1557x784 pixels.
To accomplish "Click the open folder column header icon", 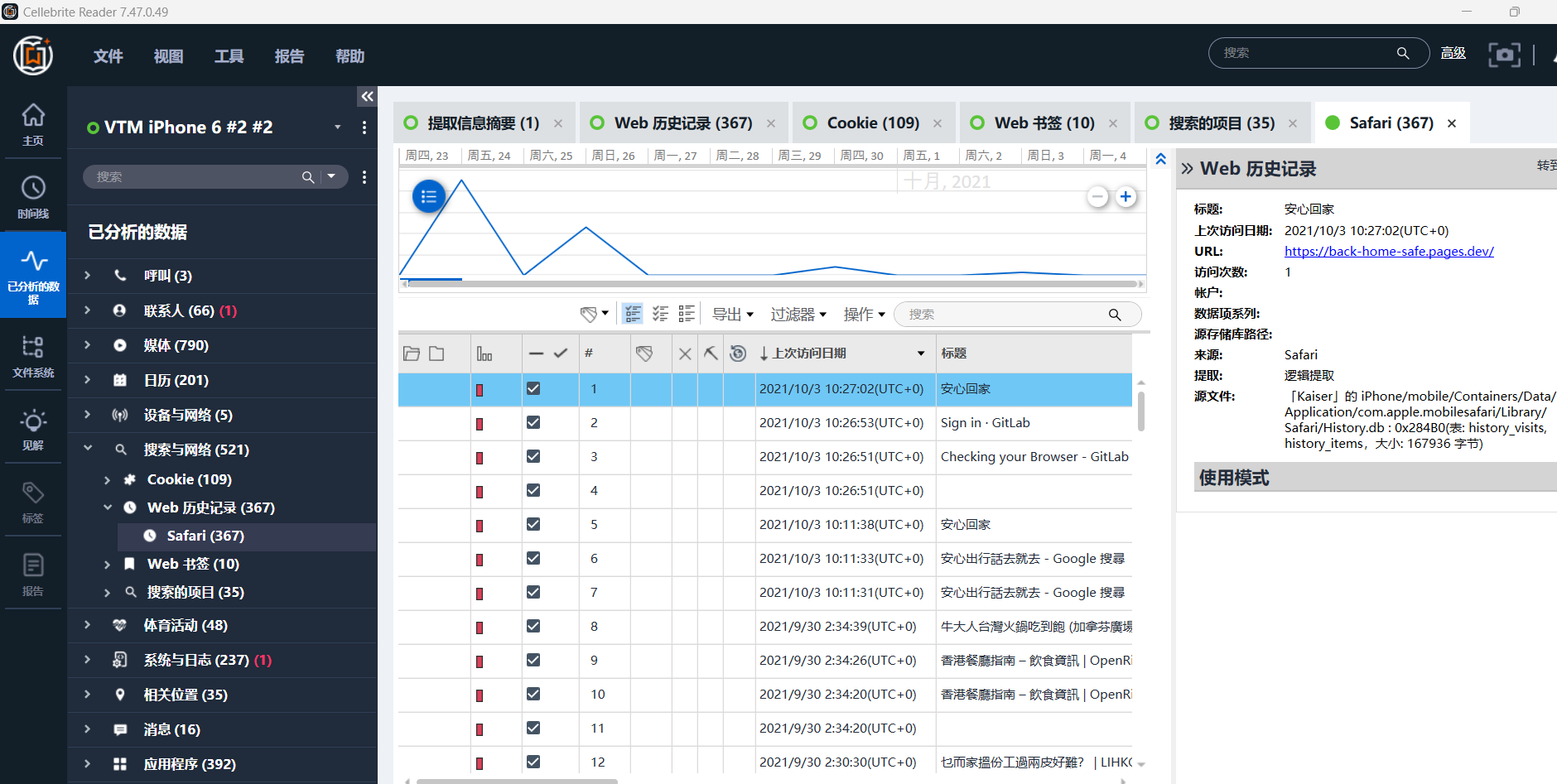I will (x=412, y=354).
